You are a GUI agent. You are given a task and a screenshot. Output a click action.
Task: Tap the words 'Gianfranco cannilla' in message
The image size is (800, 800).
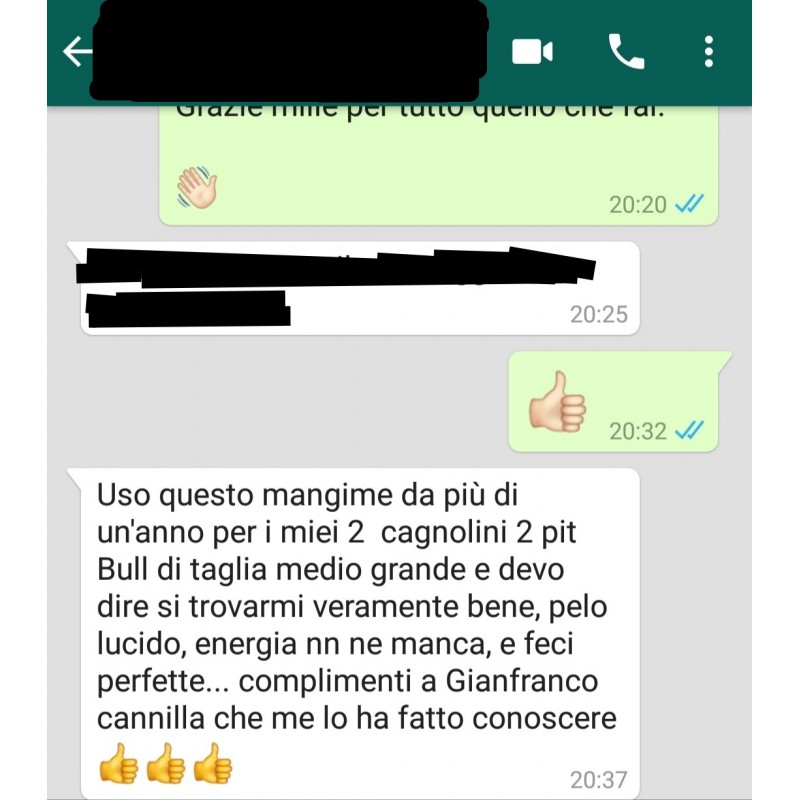click(x=347, y=699)
